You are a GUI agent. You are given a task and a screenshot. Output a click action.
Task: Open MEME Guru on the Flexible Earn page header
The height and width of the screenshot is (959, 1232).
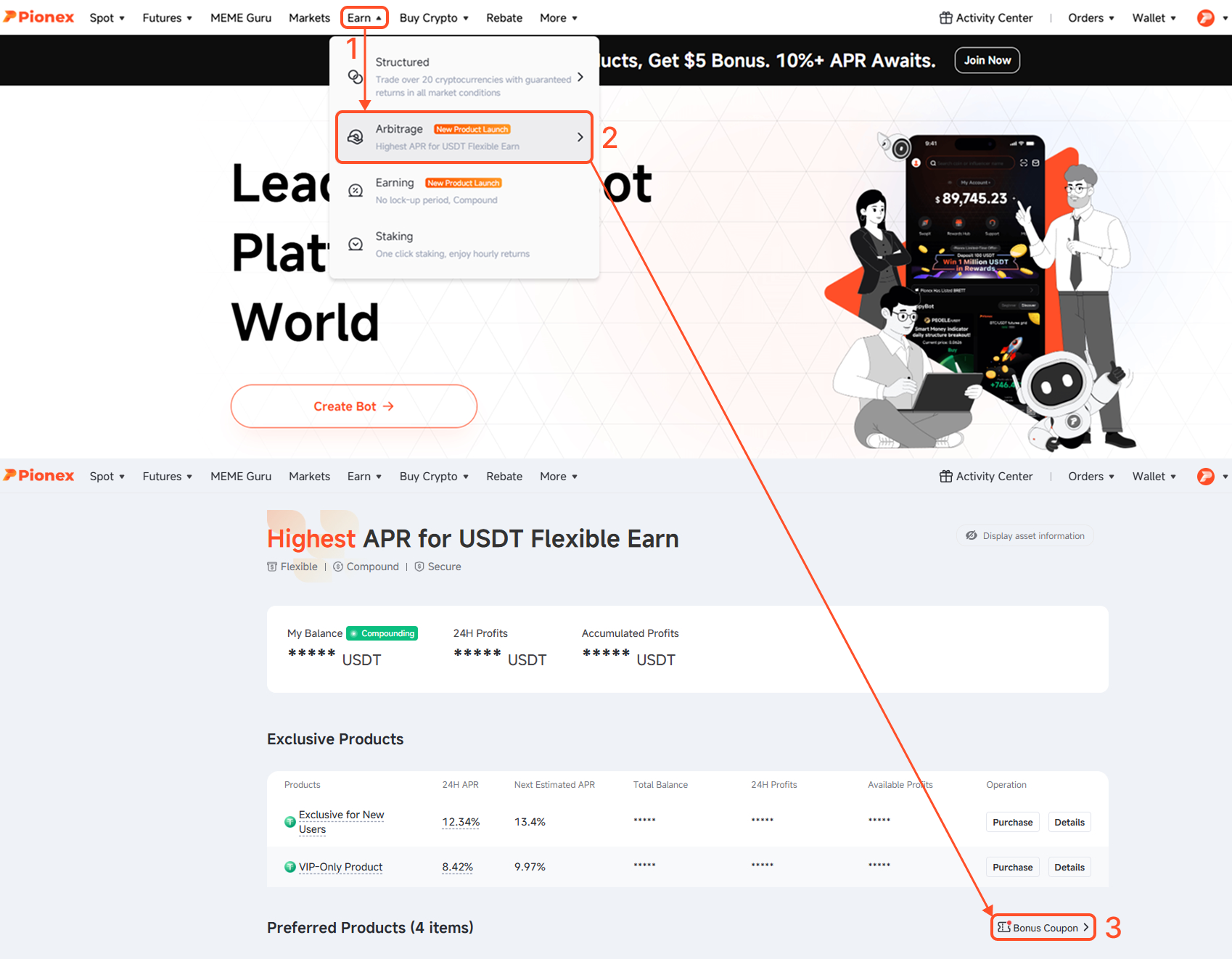coord(241,477)
